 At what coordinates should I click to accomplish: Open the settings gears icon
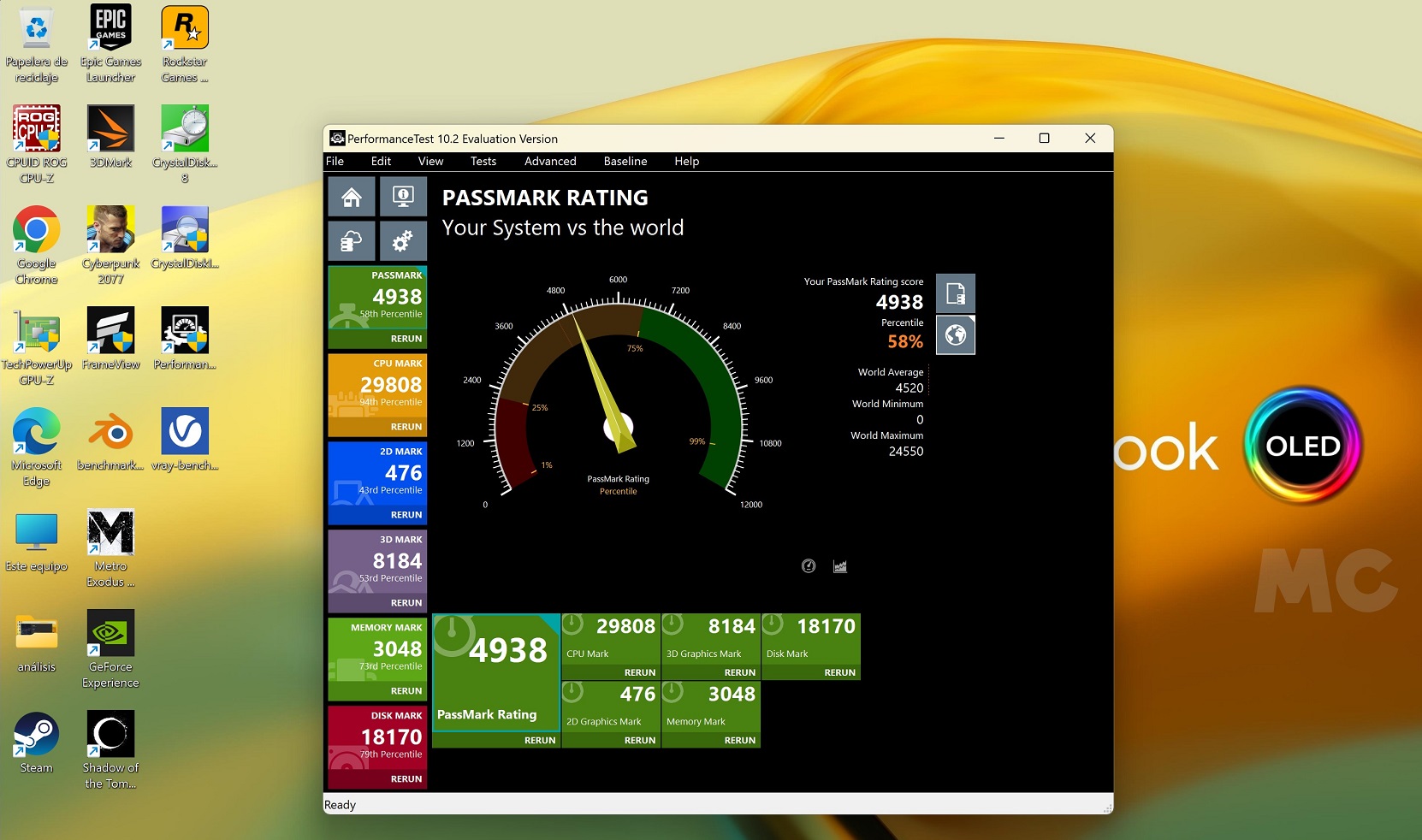coord(403,242)
